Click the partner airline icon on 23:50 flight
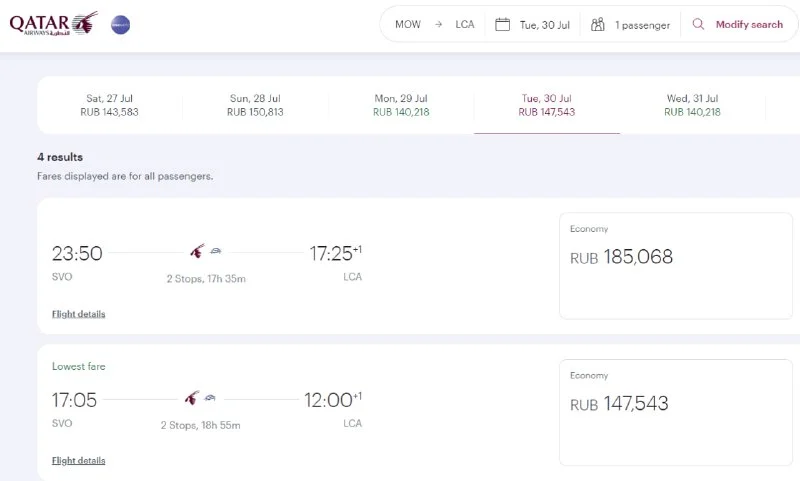The height and width of the screenshot is (481, 800). point(216,252)
